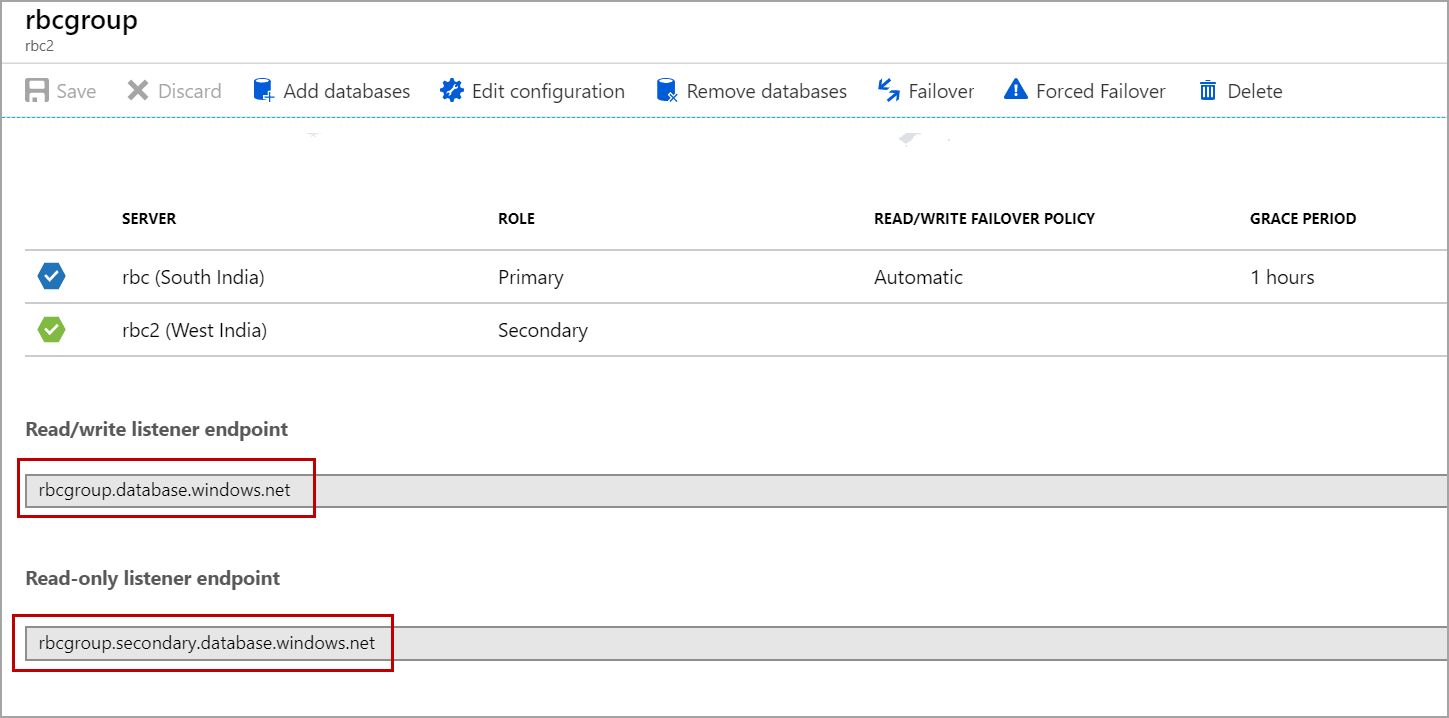The height and width of the screenshot is (718, 1449).
Task: Sort by the SERVER column header
Action: coord(149,219)
